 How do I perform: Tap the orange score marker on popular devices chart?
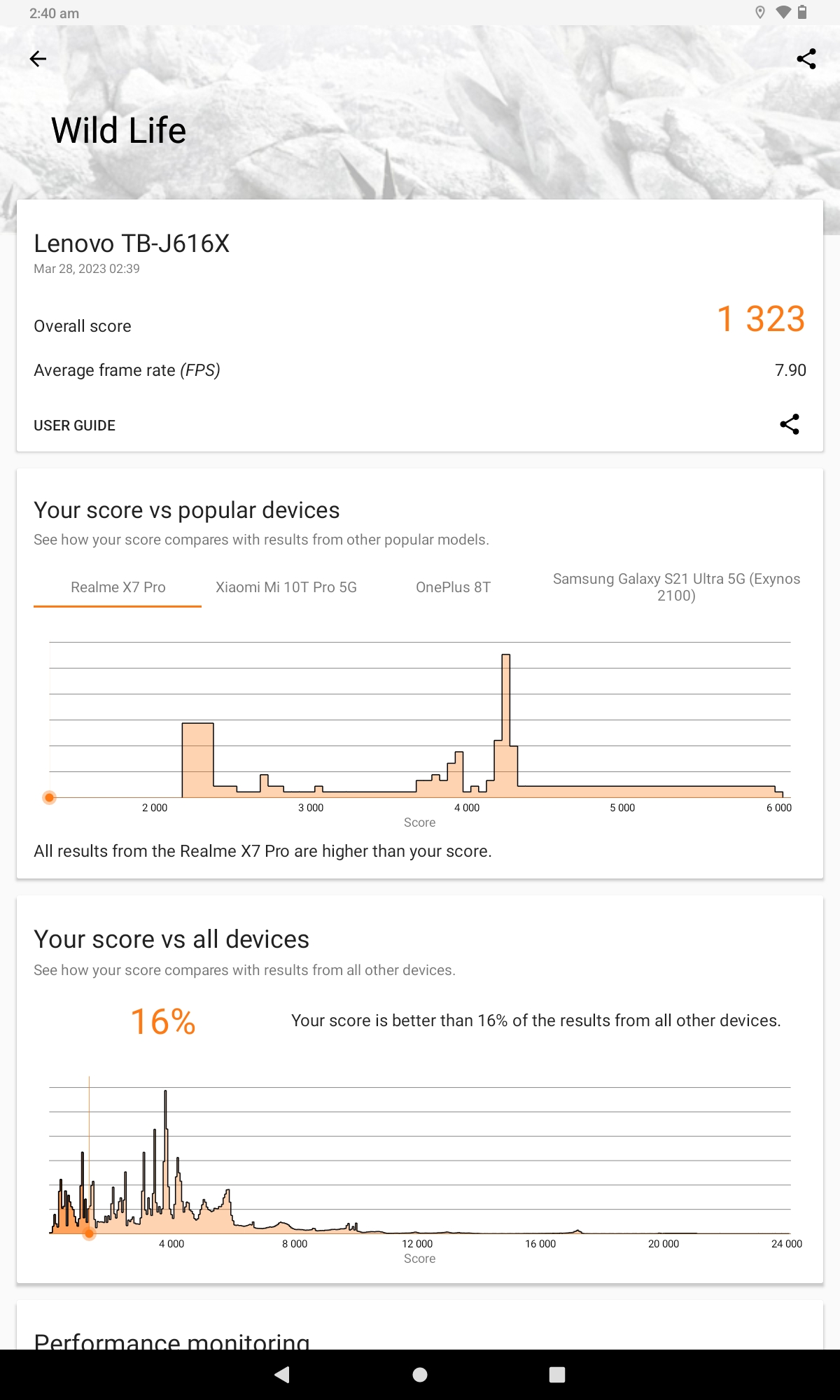pyautogui.click(x=49, y=797)
